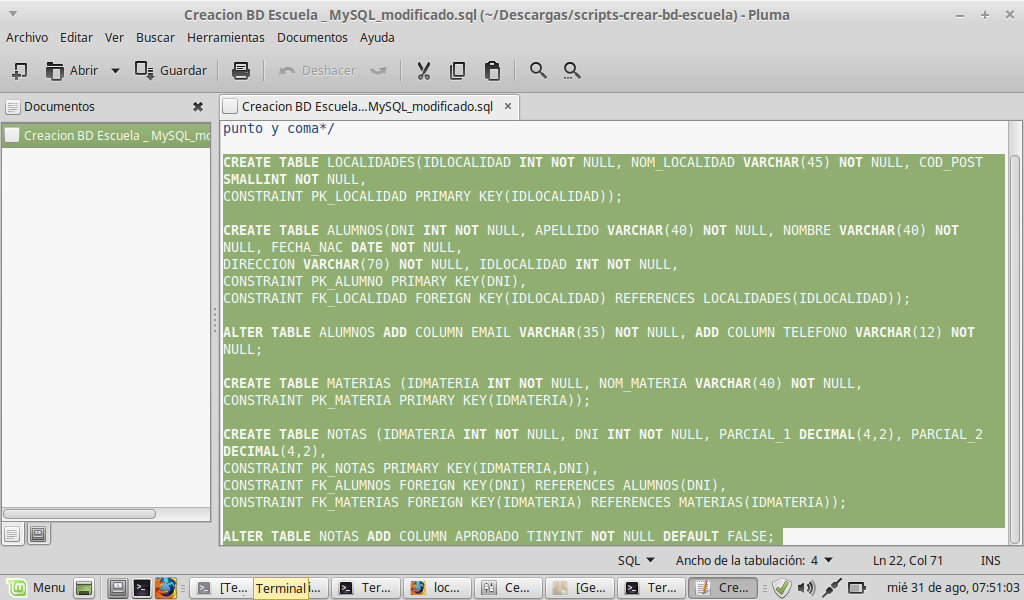The image size is (1024, 600).
Task: Open the SQL syntax language dropdown
Action: [x=636, y=561]
